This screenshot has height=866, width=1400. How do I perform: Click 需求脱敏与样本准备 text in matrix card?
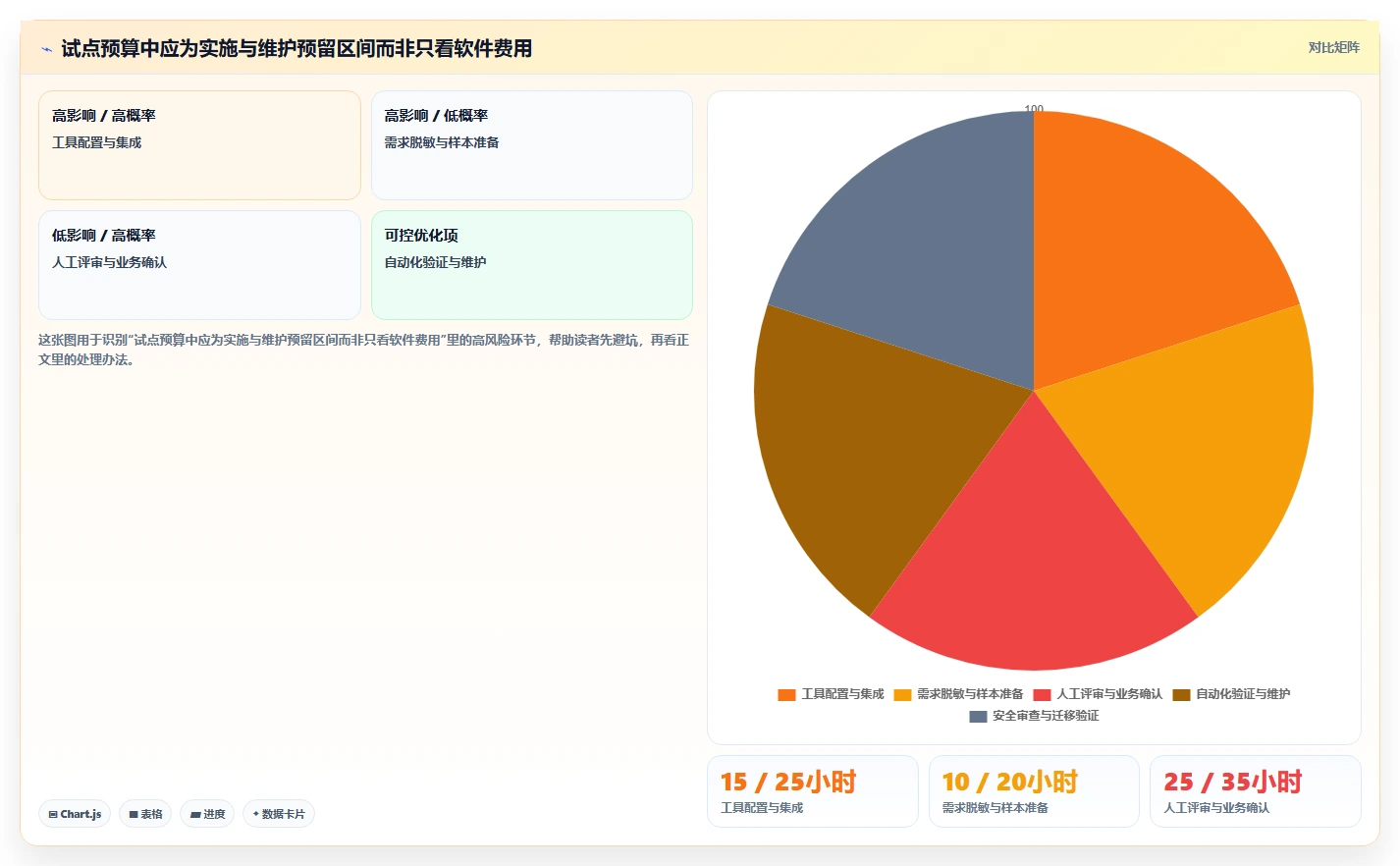click(442, 142)
